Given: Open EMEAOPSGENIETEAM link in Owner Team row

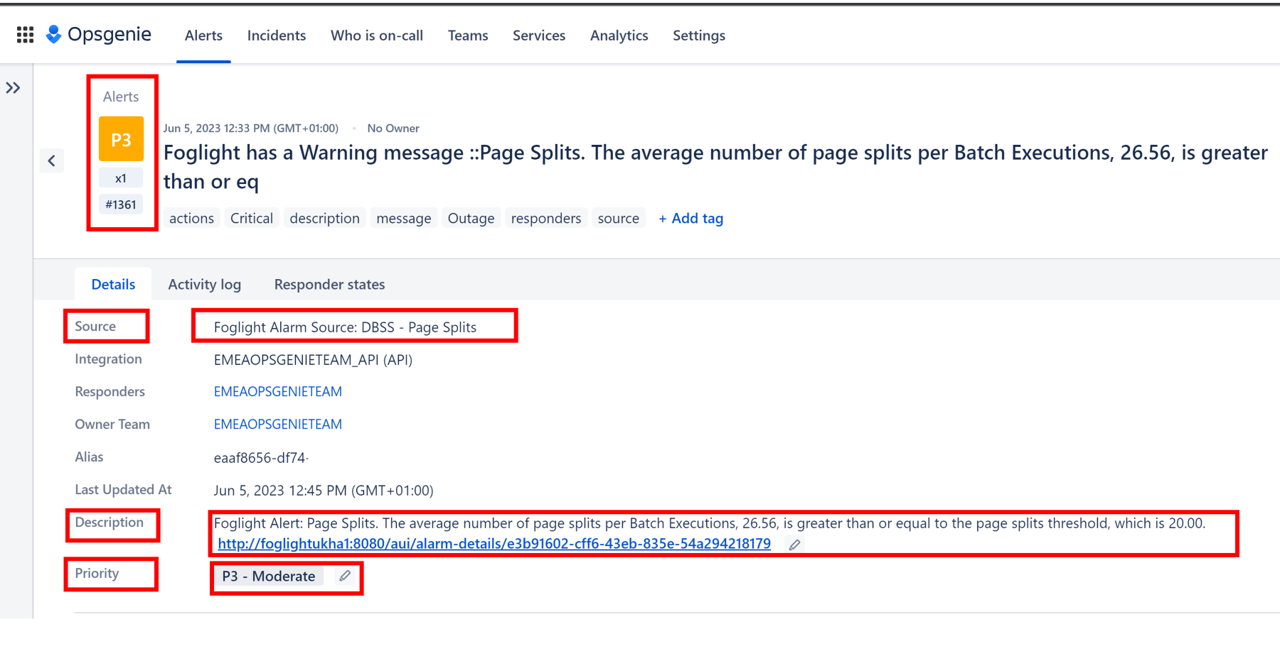Looking at the screenshot, I should tap(278, 424).
